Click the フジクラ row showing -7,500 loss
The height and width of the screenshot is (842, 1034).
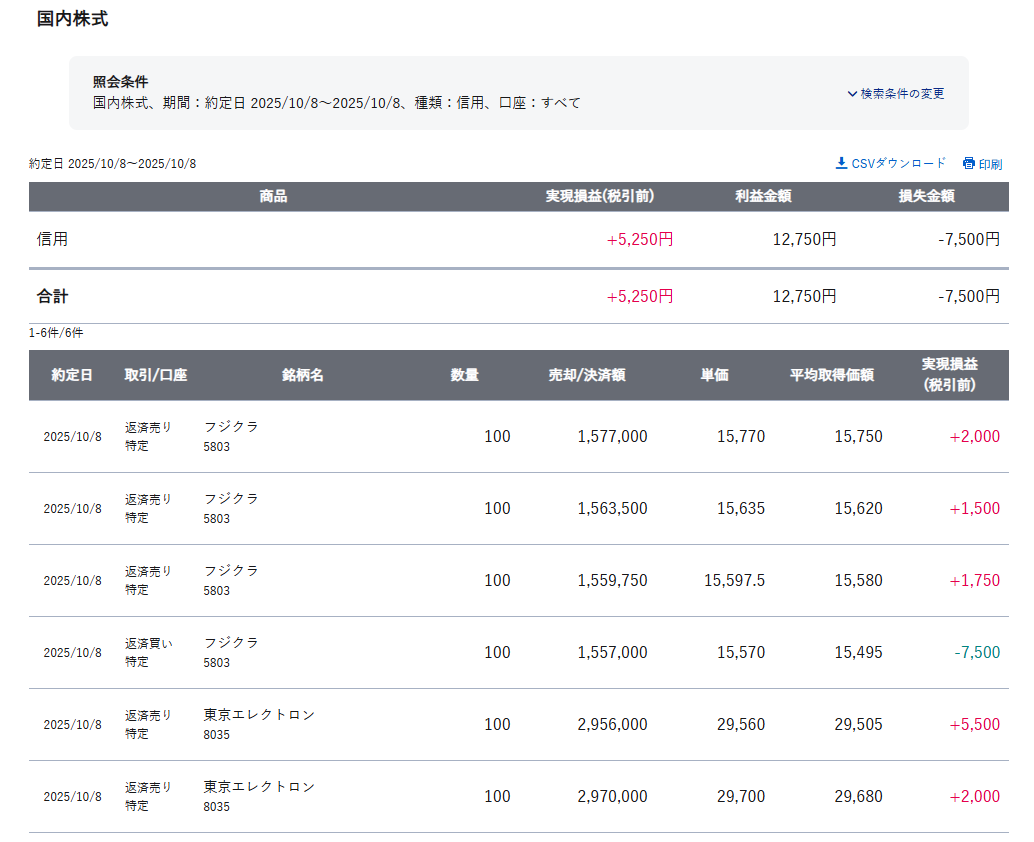click(x=231, y=643)
